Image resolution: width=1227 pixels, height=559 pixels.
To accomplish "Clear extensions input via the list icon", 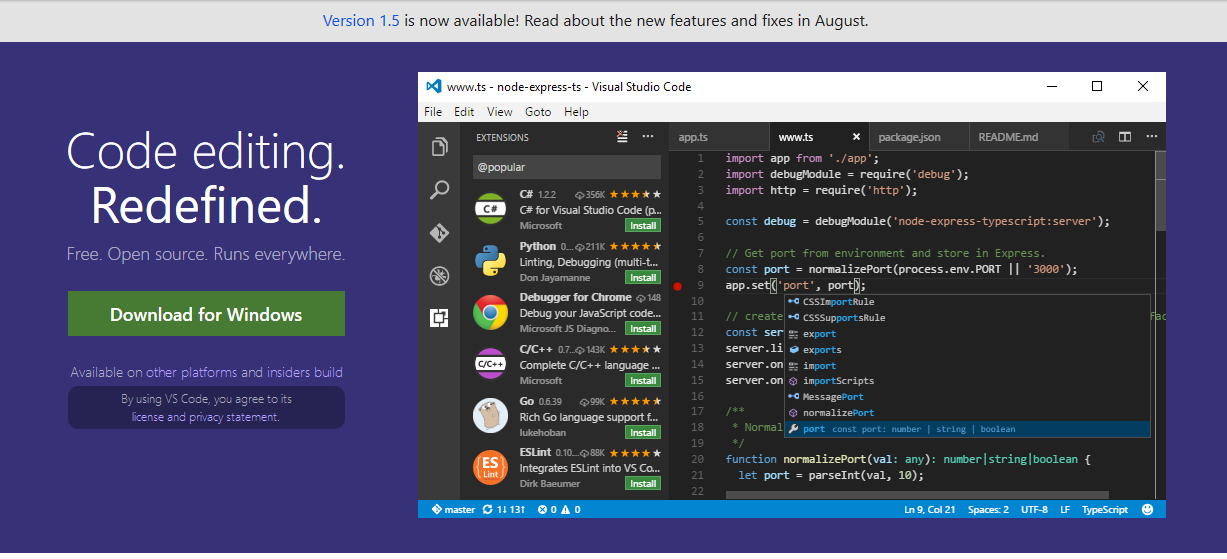I will 623,137.
